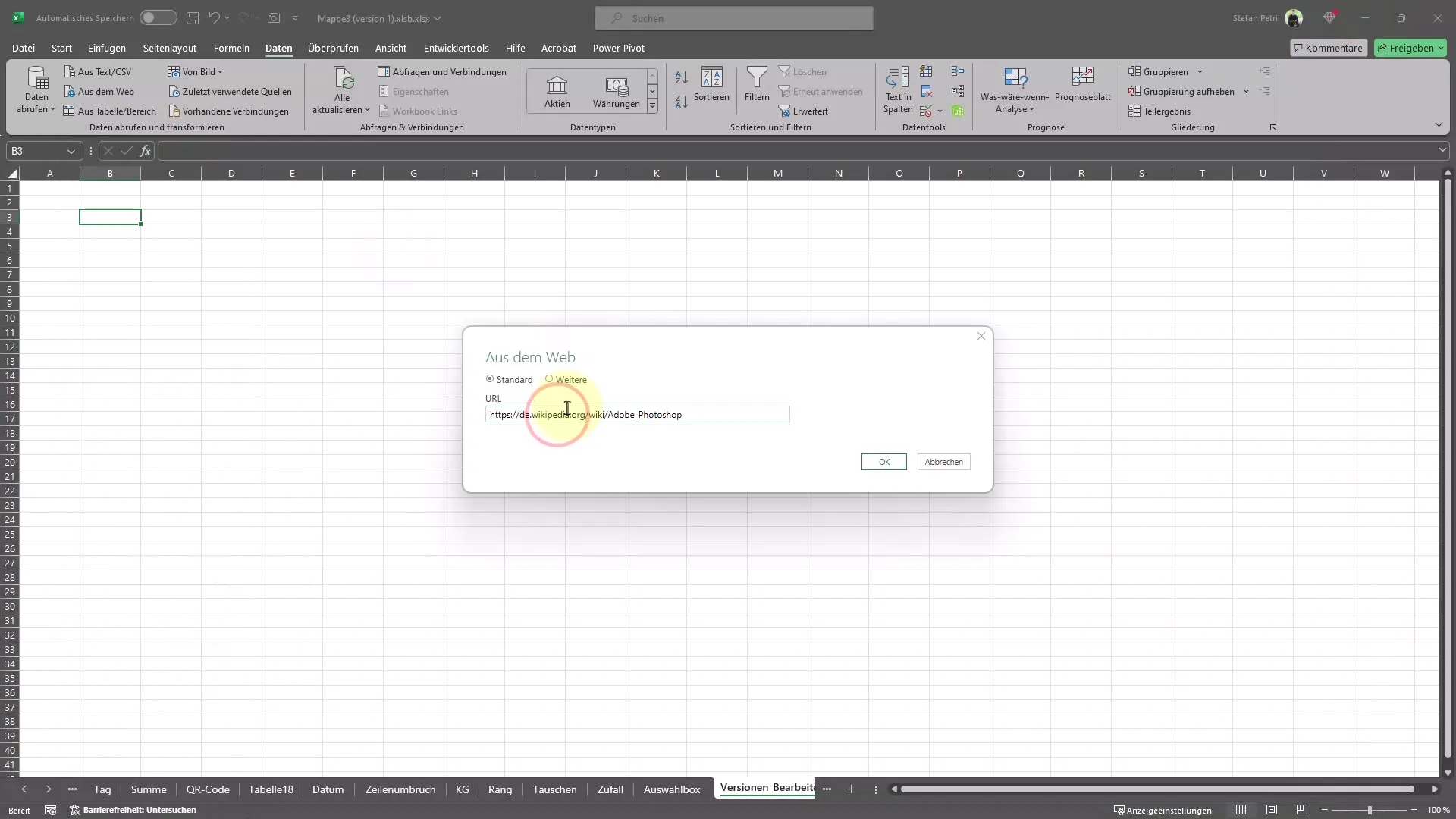Open the undo history dropdown
This screenshot has height=819, width=1456.
pyautogui.click(x=227, y=17)
